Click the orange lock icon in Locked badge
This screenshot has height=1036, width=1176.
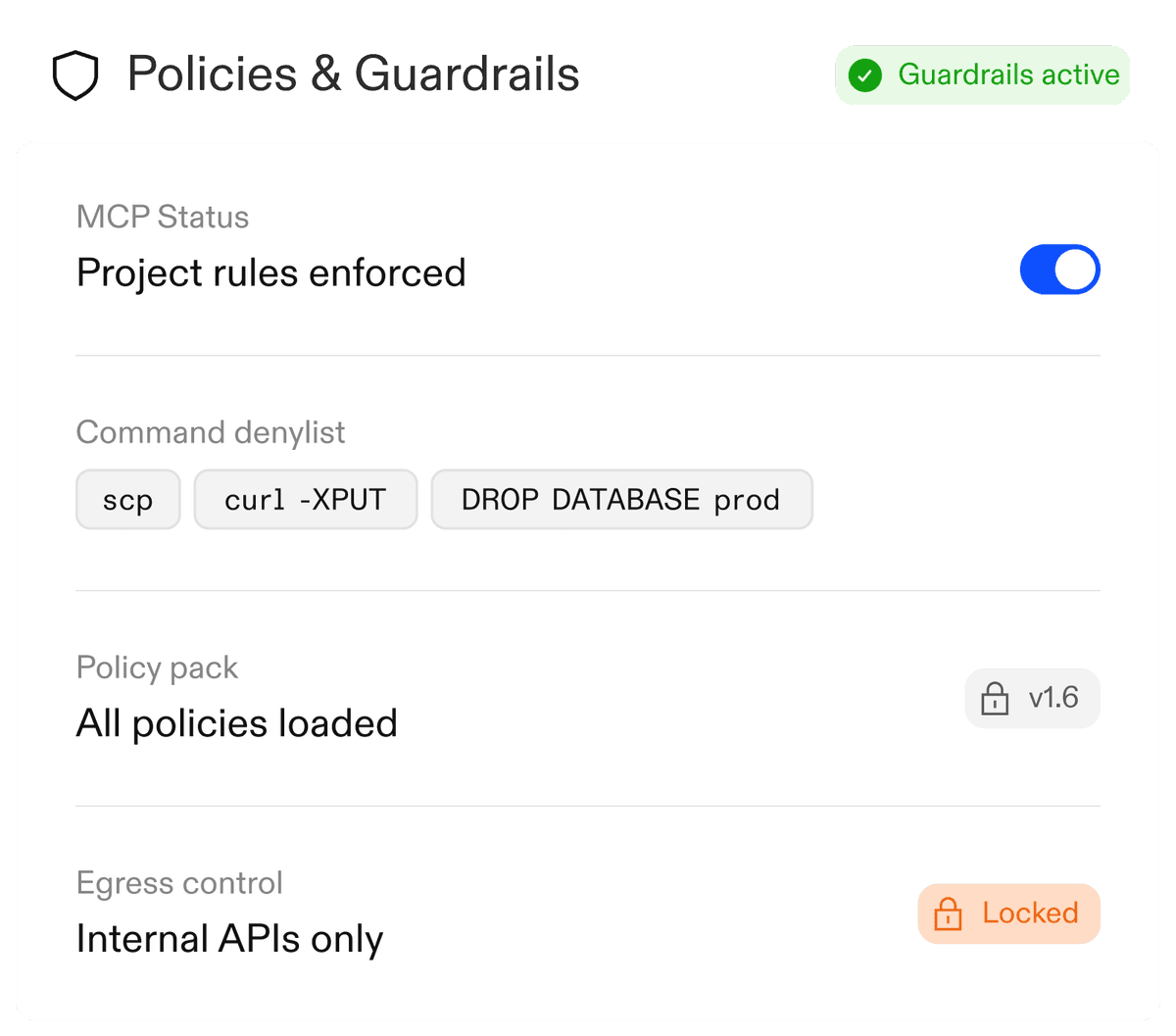click(x=949, y=913)
